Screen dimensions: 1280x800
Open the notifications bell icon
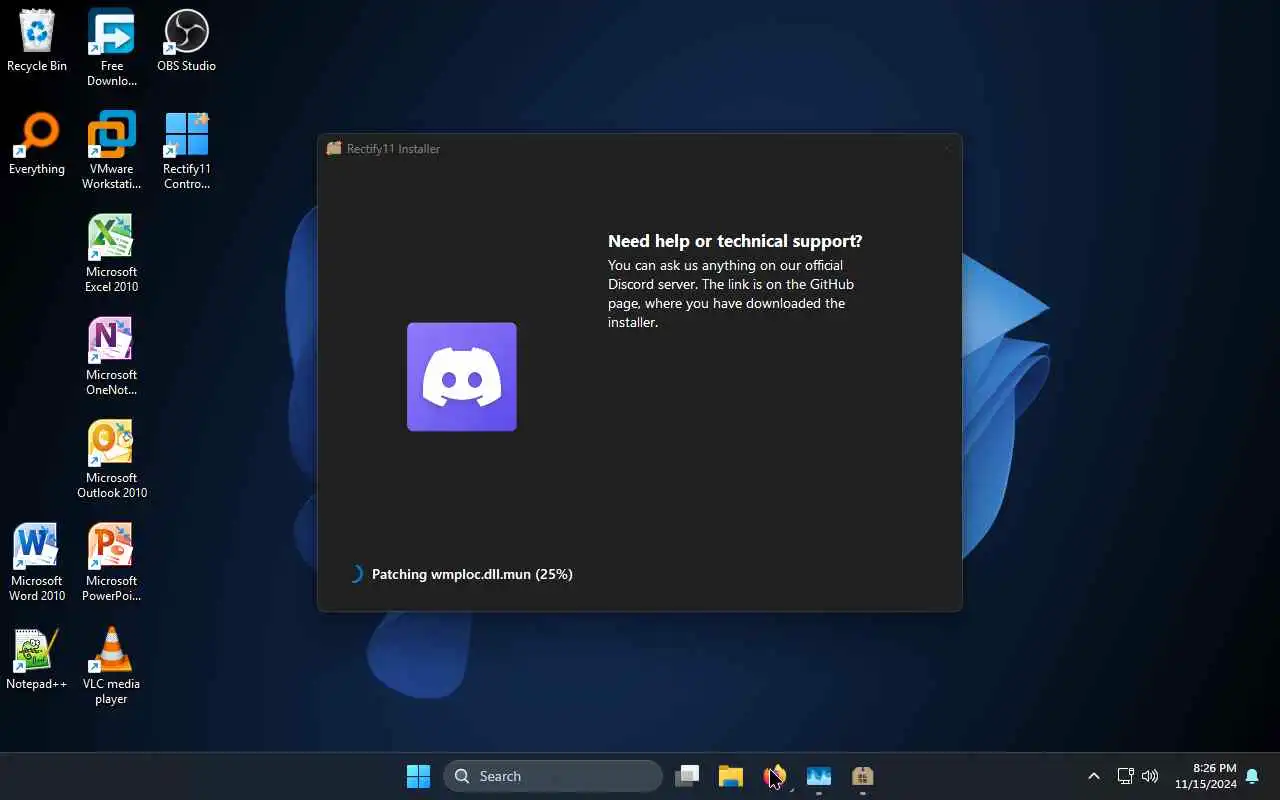pyautogui.click(x=1252, y=776)
